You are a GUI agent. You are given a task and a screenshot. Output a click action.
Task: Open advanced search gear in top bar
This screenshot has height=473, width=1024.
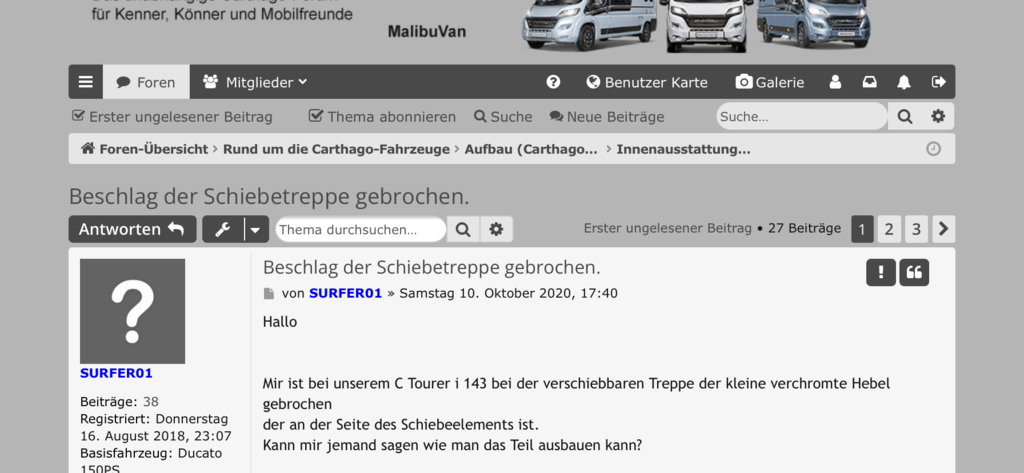click(x=938, y=116)
